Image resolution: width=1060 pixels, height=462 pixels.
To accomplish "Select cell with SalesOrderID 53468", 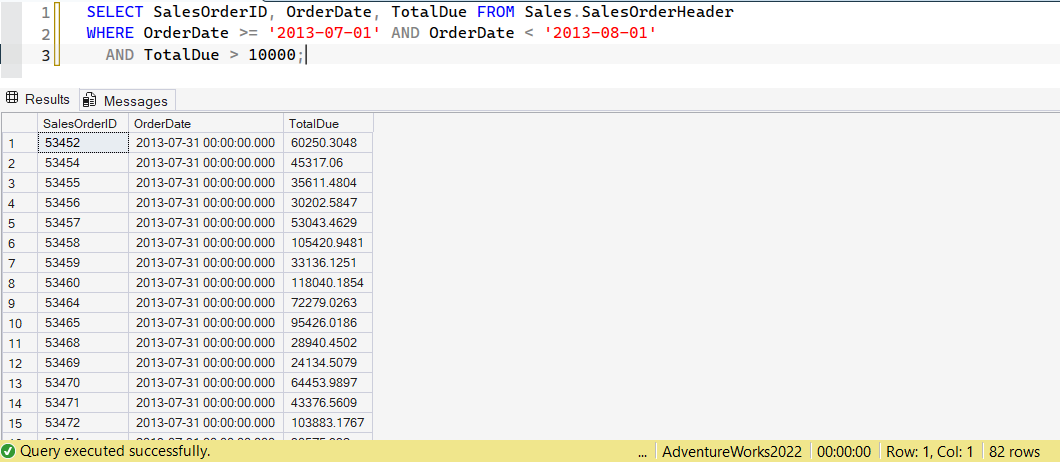I will pos(83,343).
